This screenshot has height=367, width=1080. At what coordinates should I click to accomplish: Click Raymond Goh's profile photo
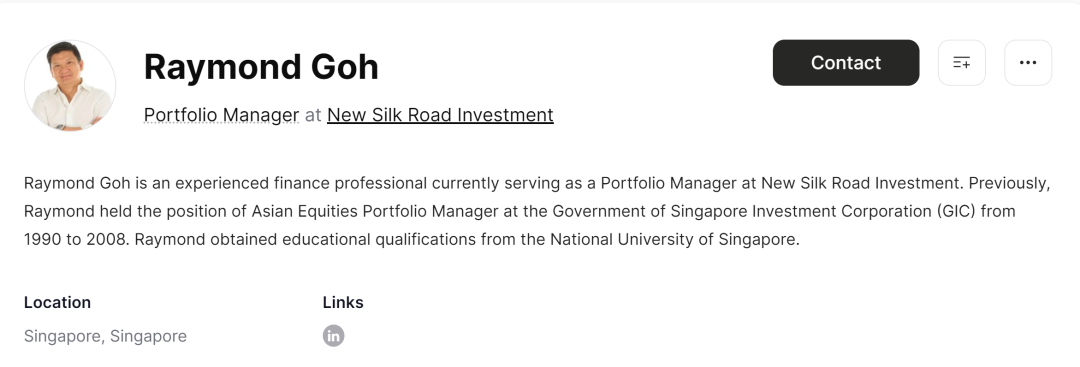pos(70,85)
